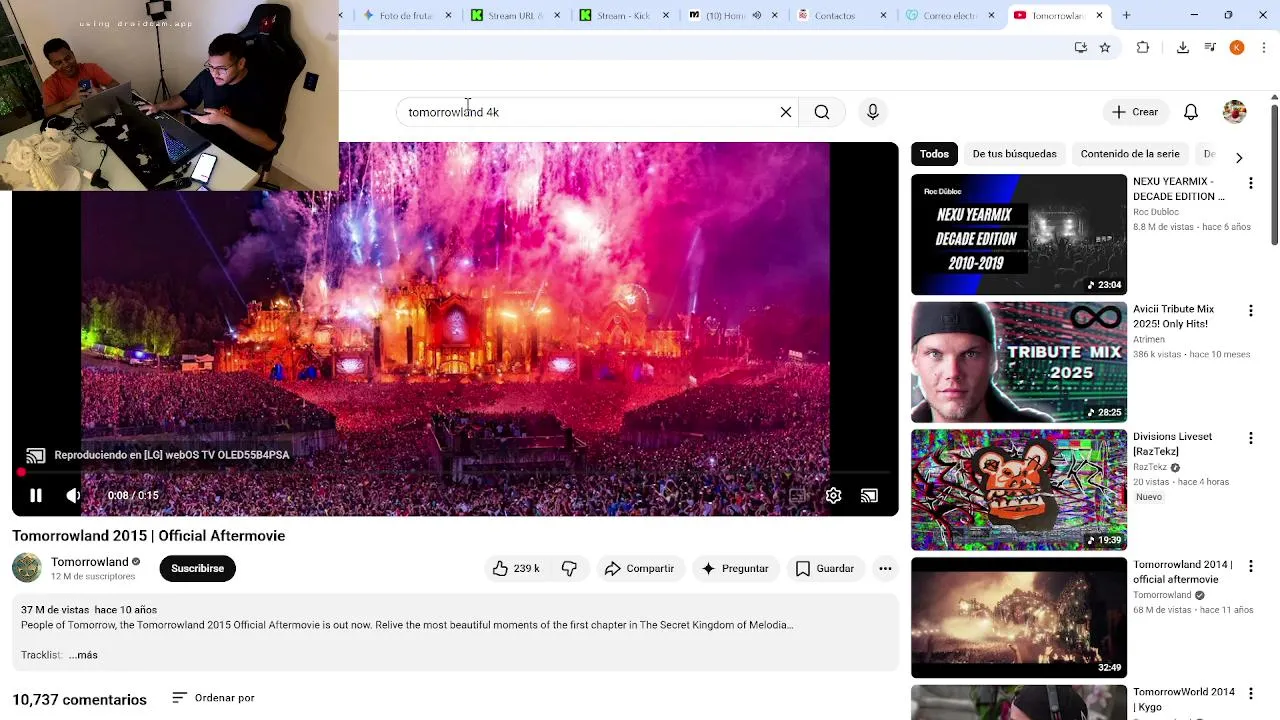Open the Chrome three-dot menu

1264,47
